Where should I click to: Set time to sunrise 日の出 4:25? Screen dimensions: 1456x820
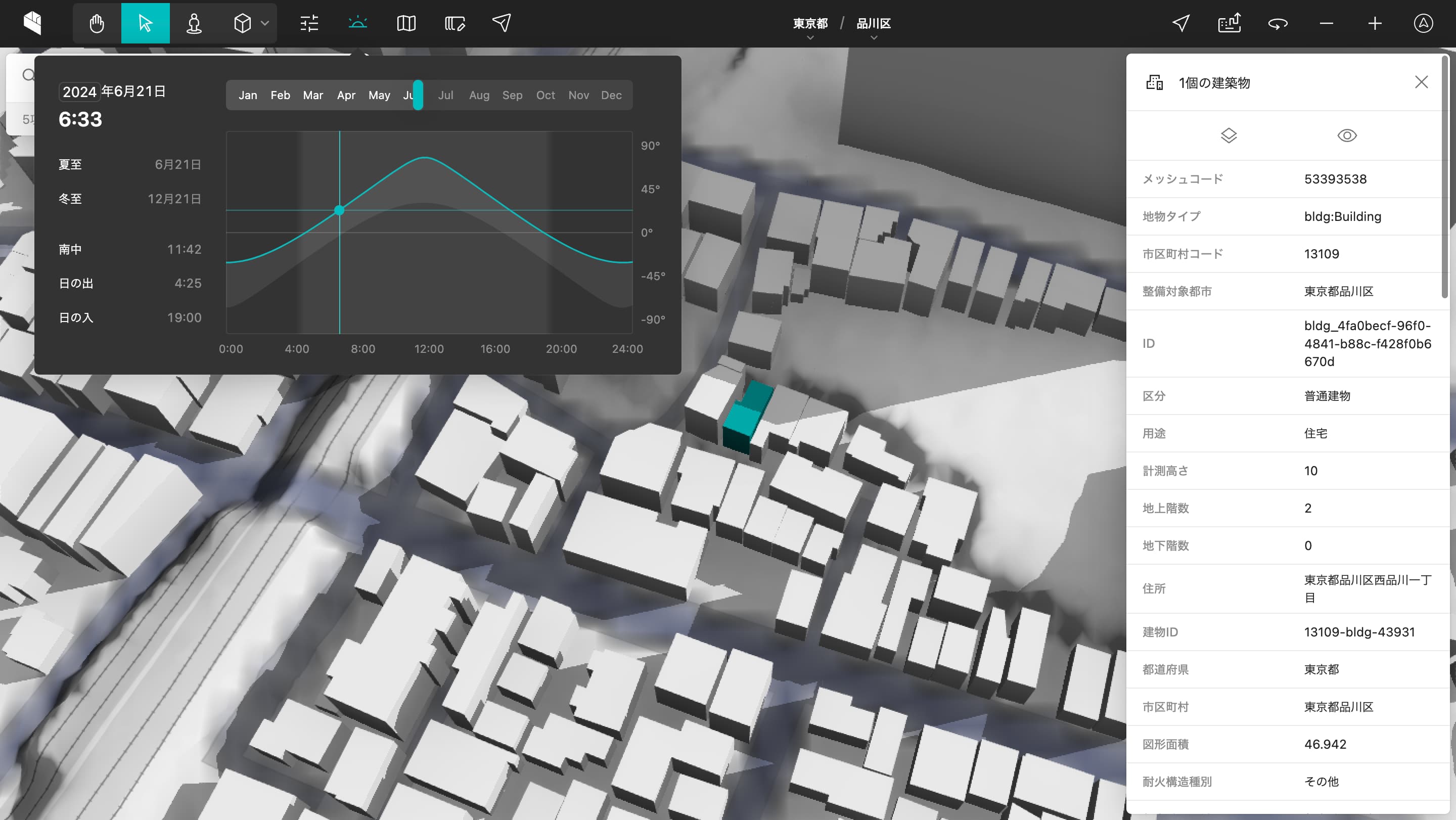point(130,283)
